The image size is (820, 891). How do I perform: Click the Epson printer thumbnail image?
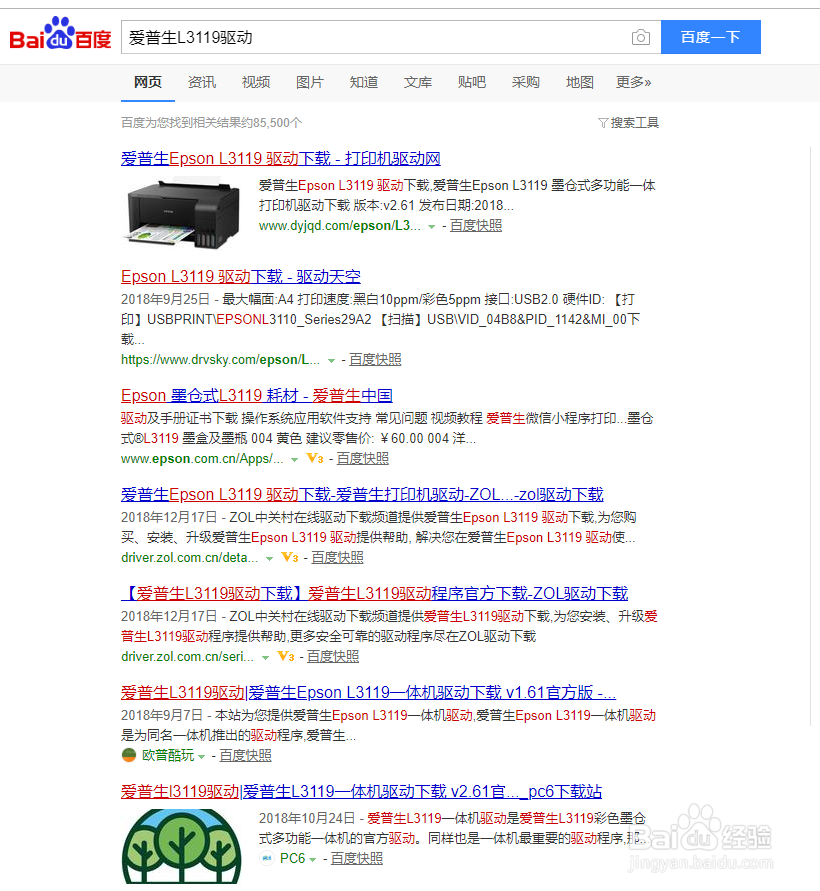183,212
